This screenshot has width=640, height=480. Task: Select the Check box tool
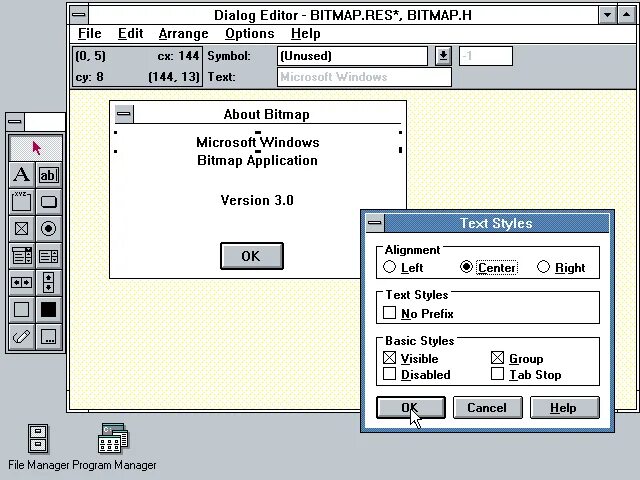(x=22, y=229)
